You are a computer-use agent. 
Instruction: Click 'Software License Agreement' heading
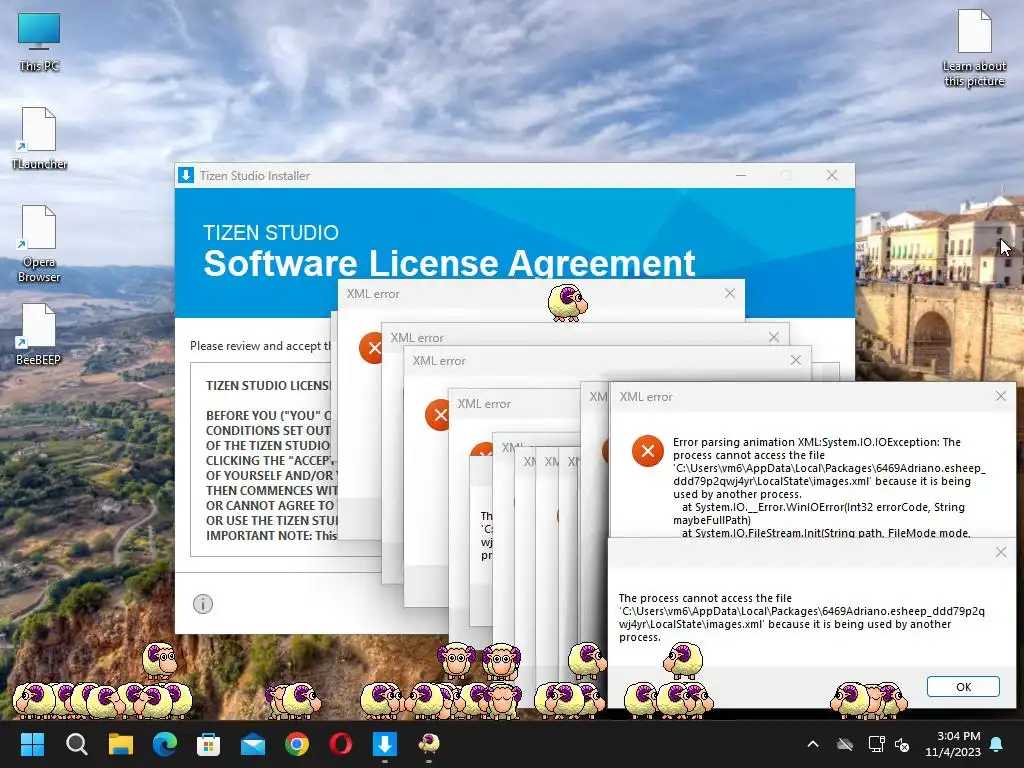click(449, 263)
